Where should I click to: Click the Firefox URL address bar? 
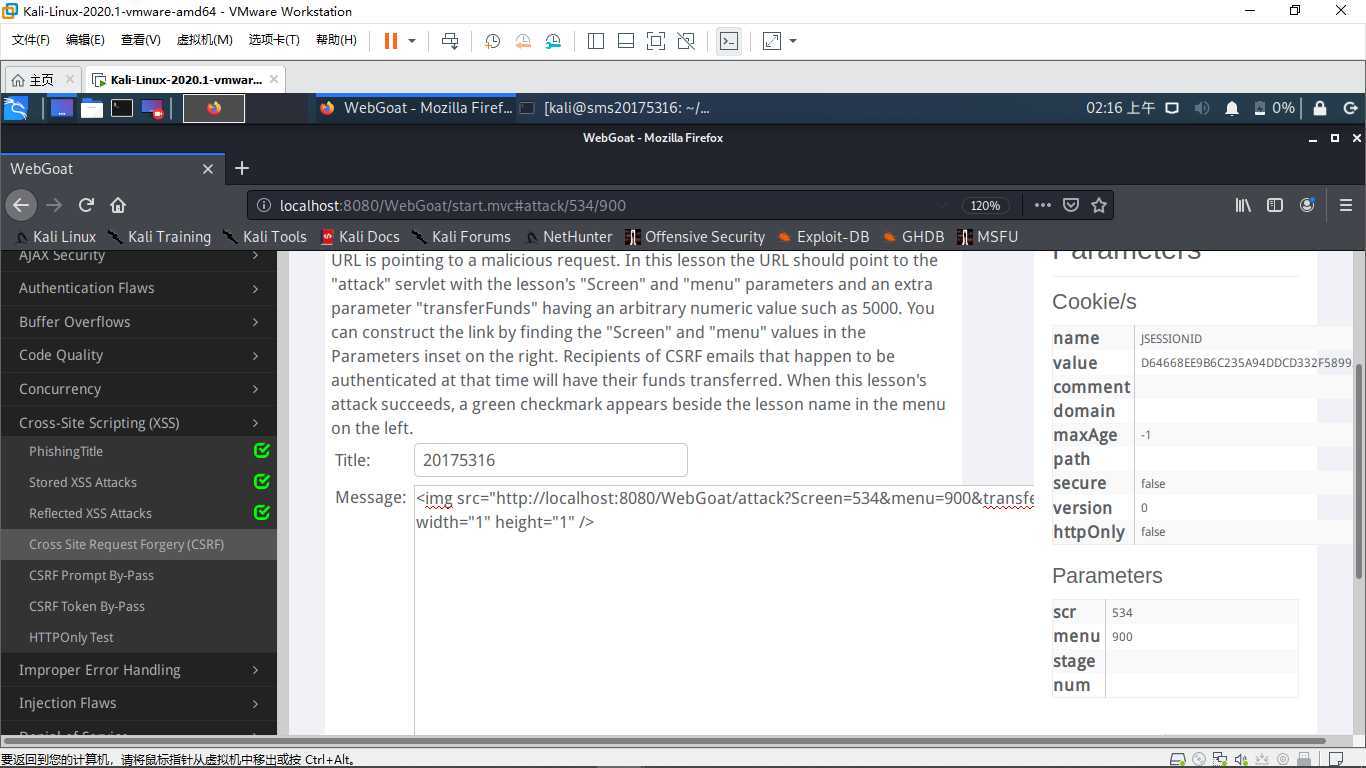(600, 205)
